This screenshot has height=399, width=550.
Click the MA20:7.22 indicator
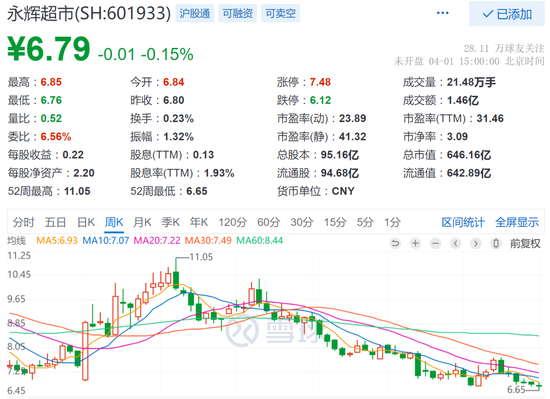157,241
